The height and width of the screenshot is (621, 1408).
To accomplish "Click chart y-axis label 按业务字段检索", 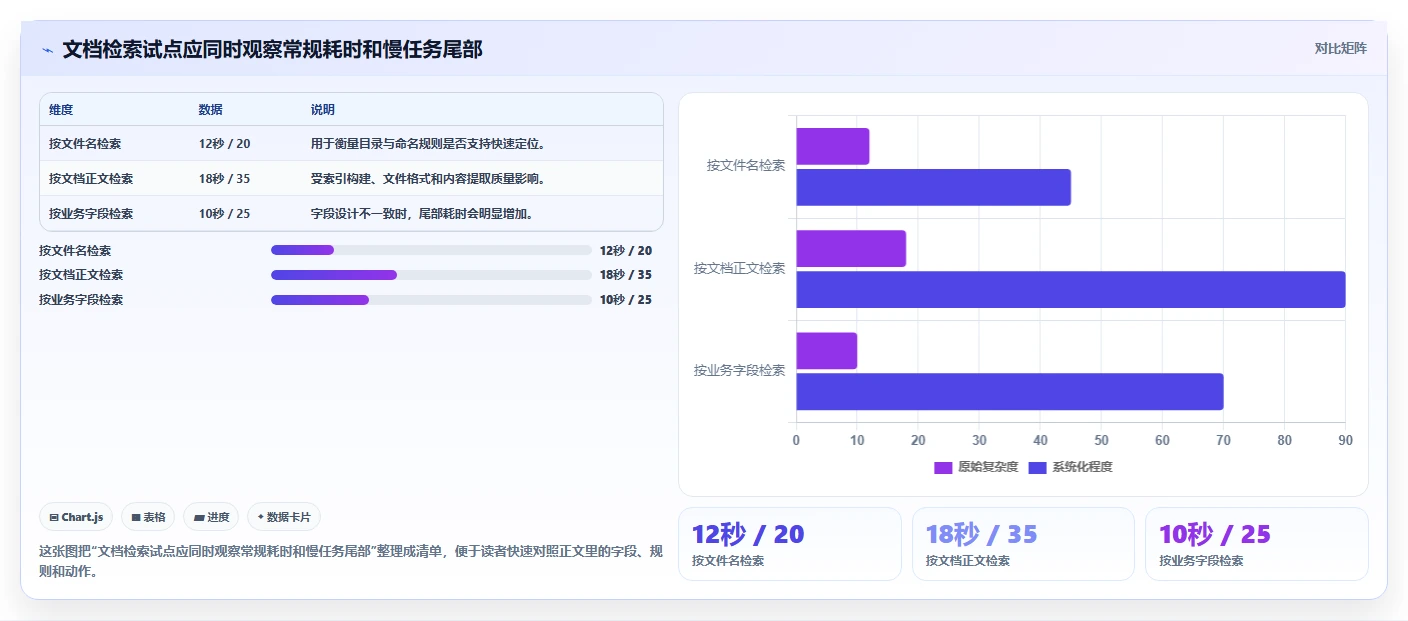I will pos(740,371).
